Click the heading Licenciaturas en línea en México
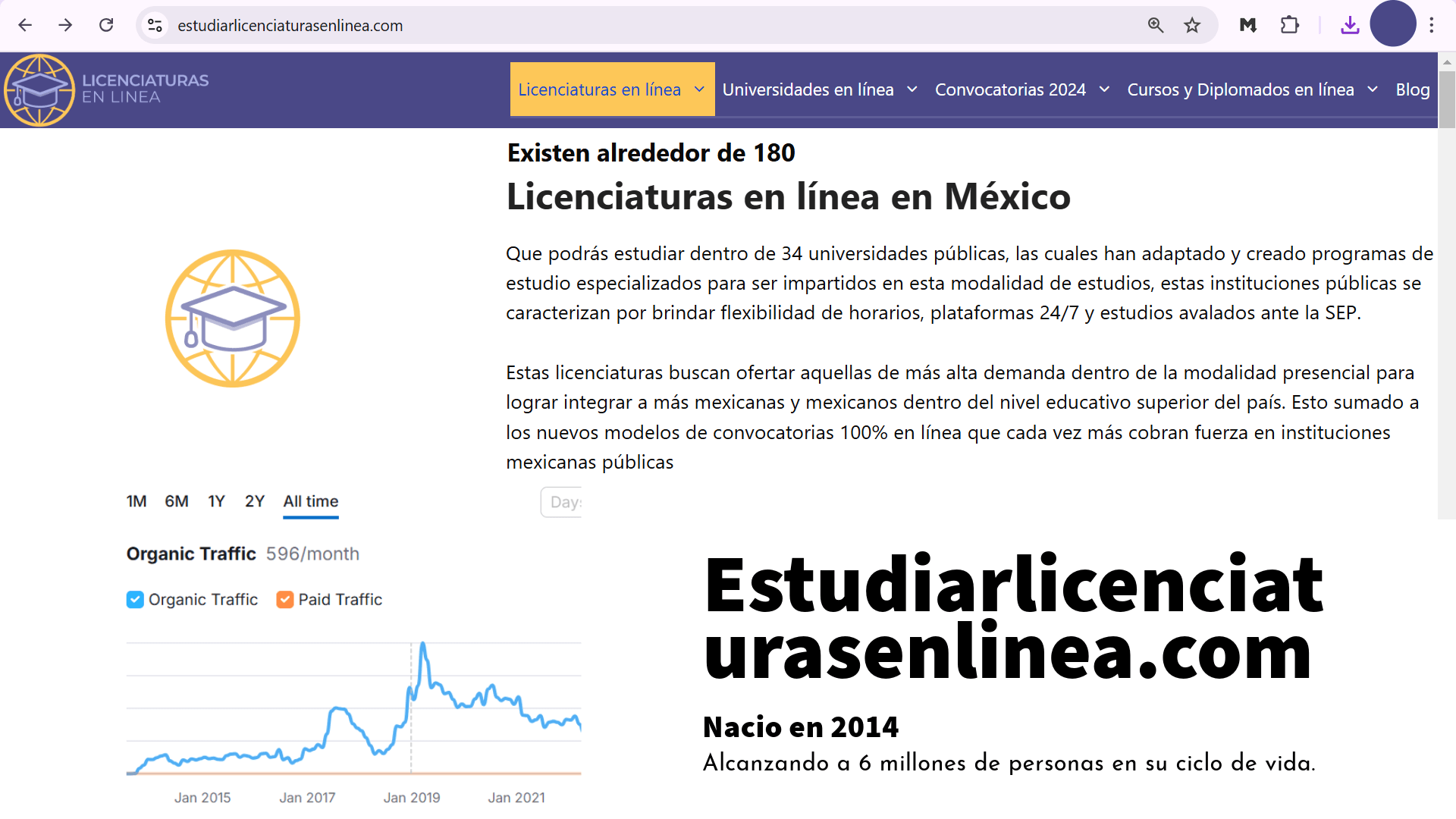The width and height of the screenshot is (1456, 819). tap(789, 197)
